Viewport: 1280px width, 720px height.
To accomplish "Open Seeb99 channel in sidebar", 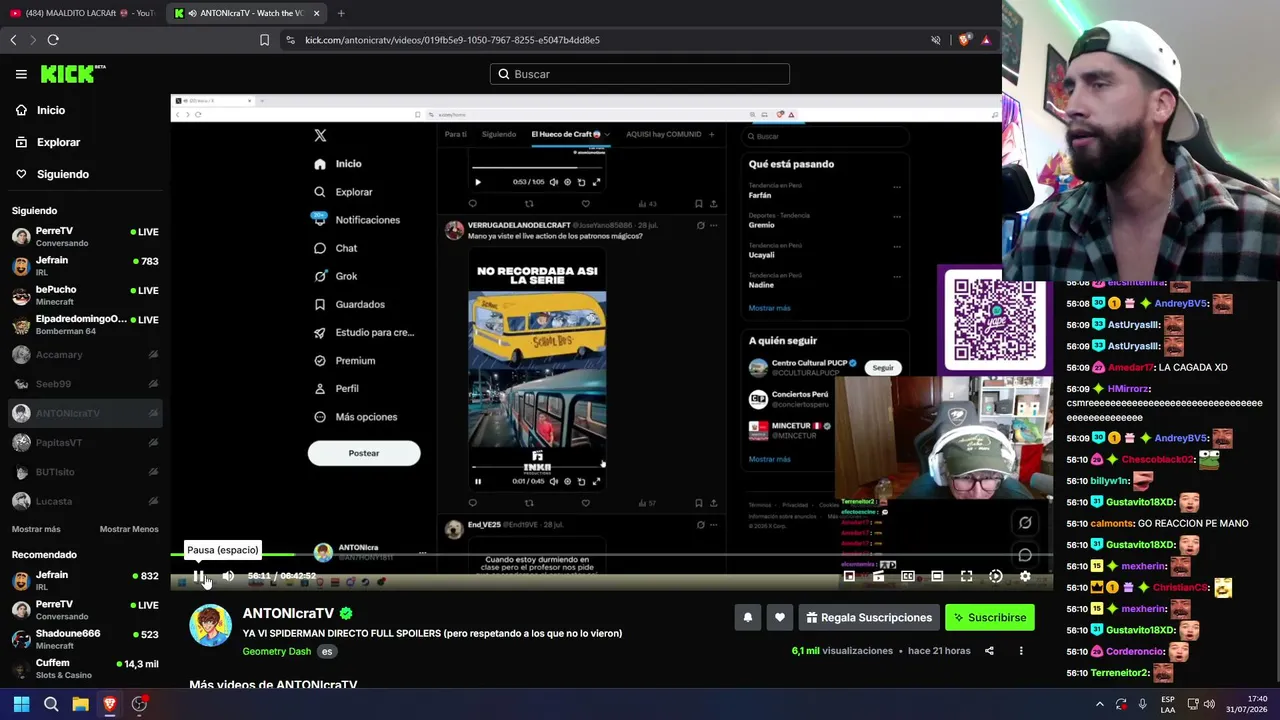I will coord(85,384).
